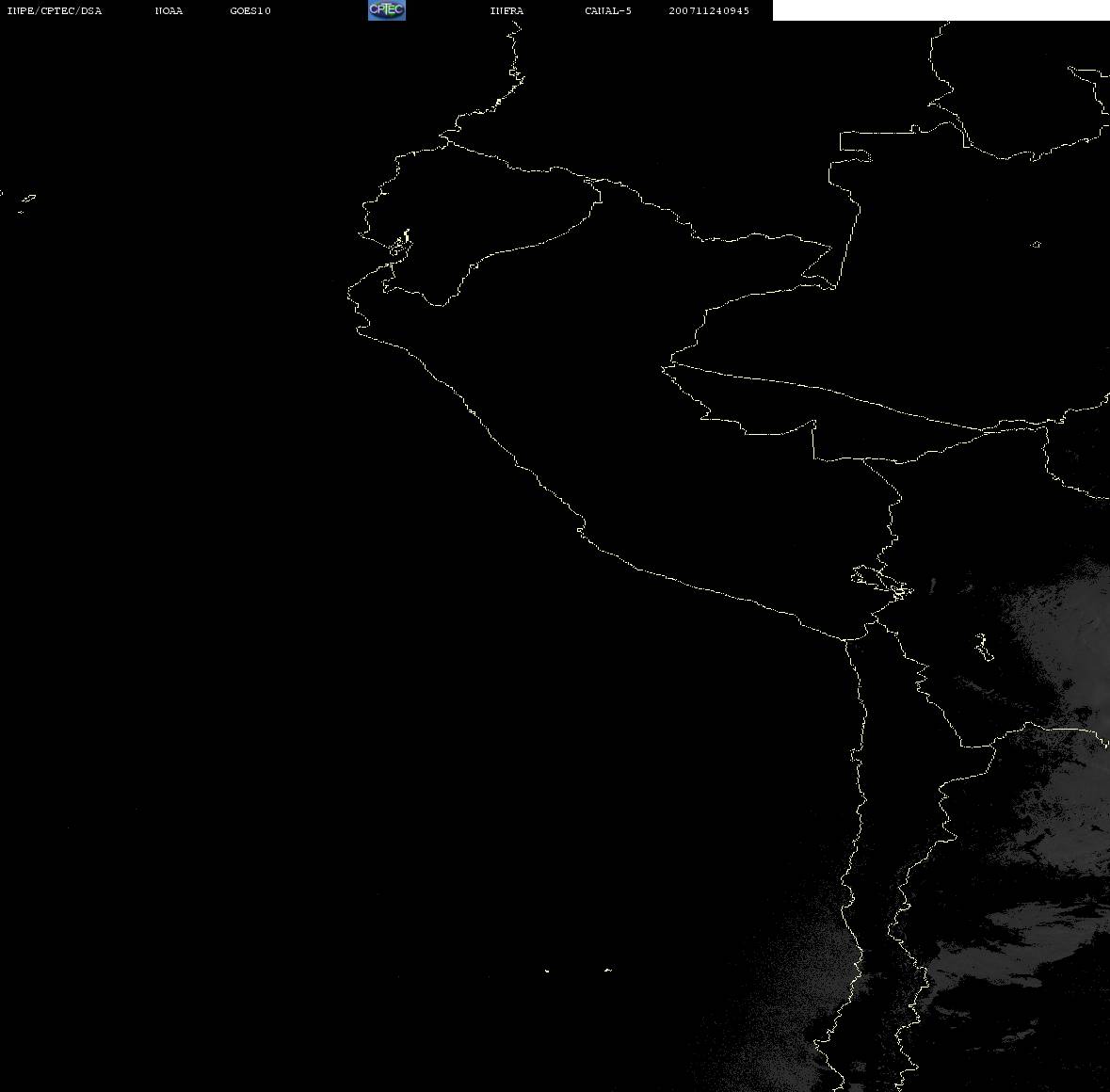
Task: Click the INFRA channel type label
Action: (507, 10)
